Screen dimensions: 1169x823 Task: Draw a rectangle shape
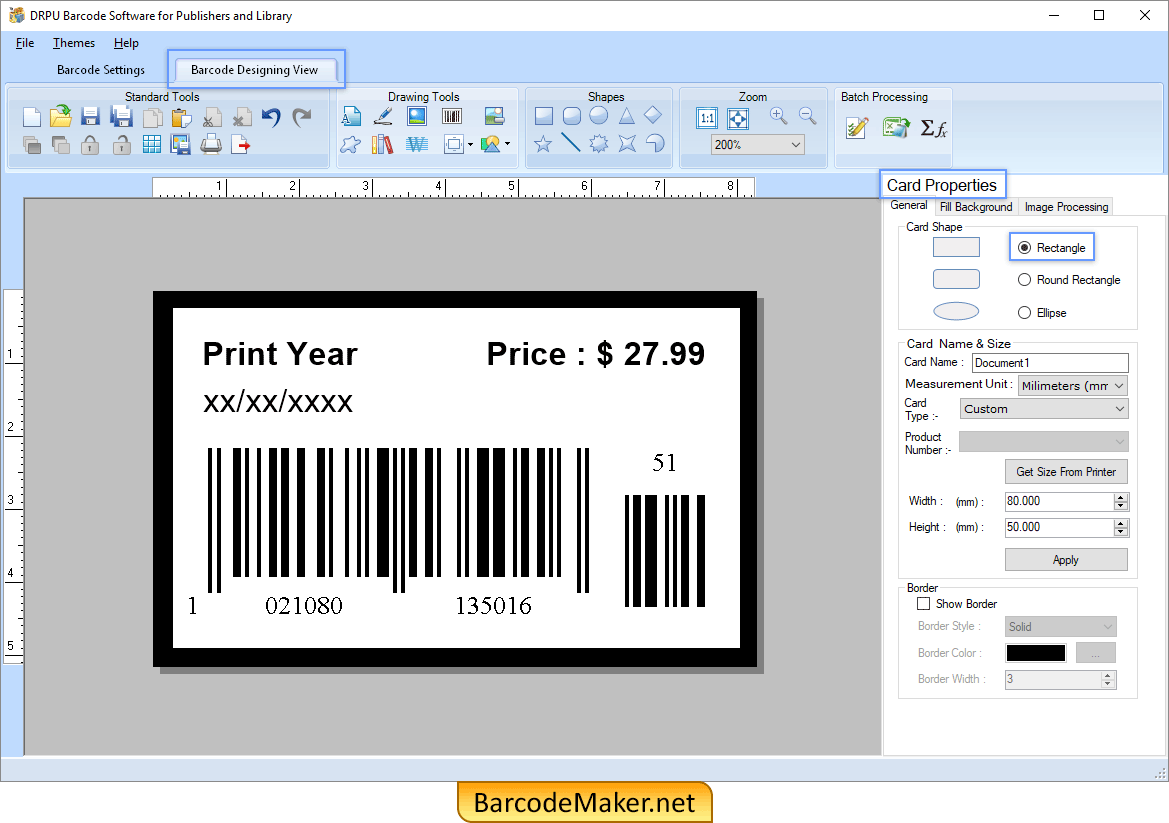[544, 116]
